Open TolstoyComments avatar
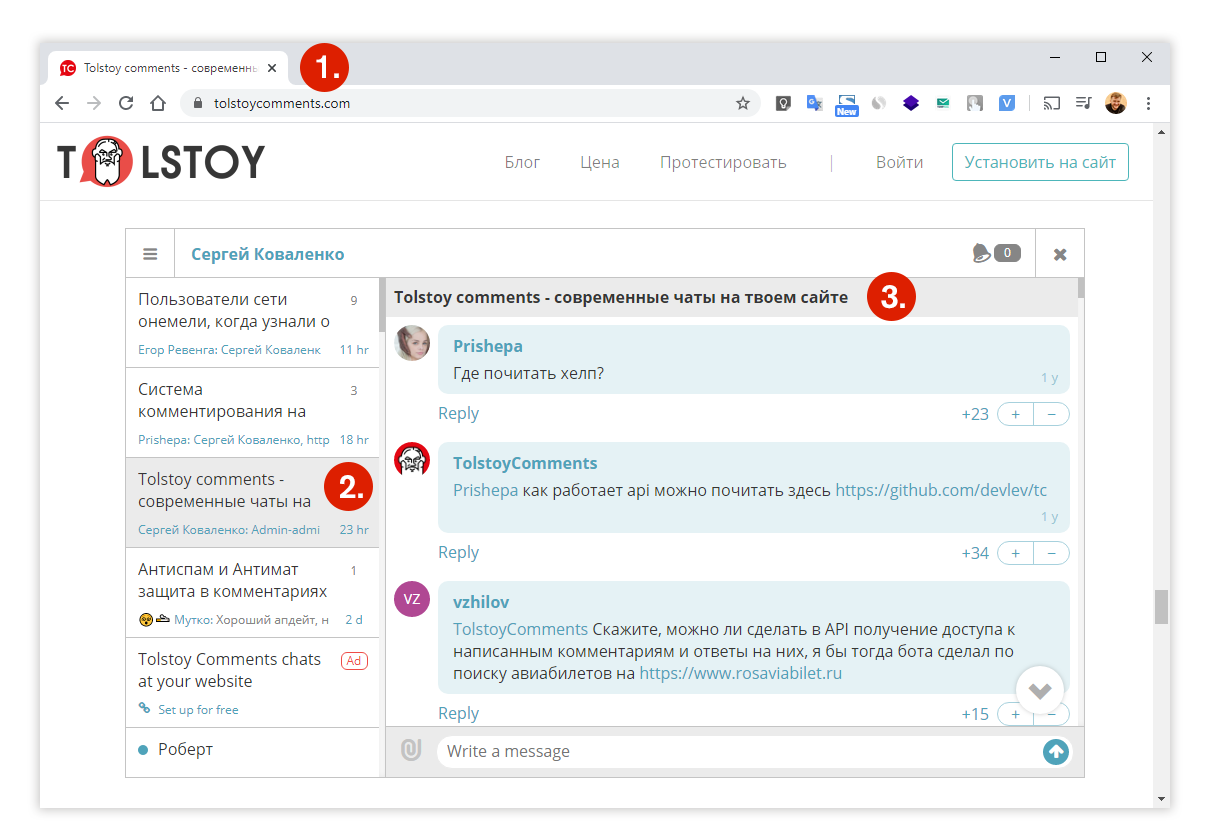Viewport: 1211px width, 840px height. click(x=412, y=460)
